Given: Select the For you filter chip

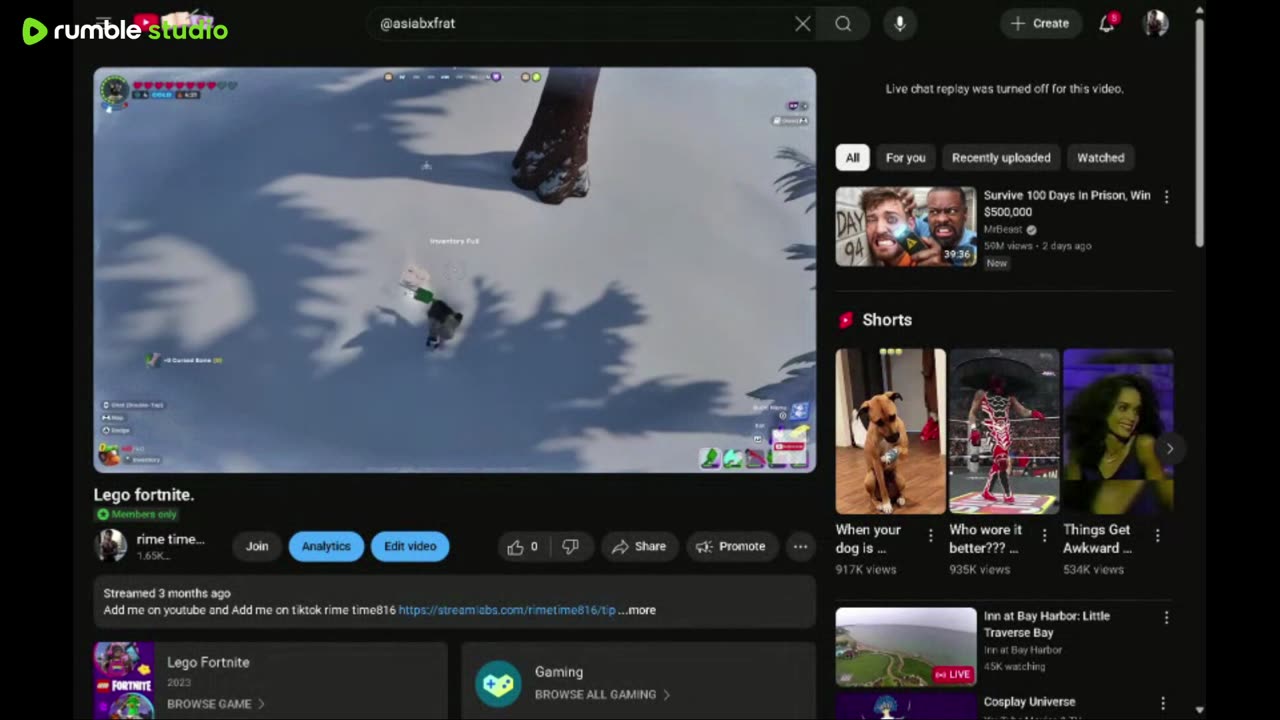Looking at the screenshot, I should point(905,157).
